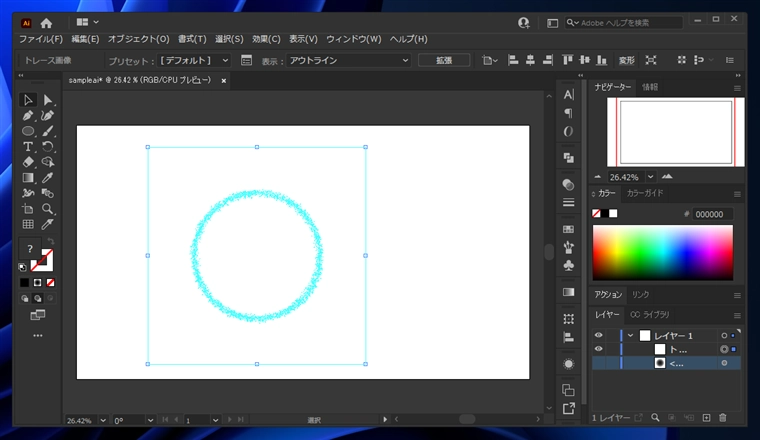Toggle visibility eye of レイヤー 1
This screenshot has height=440, width=760.
click(x=599, y=335)
